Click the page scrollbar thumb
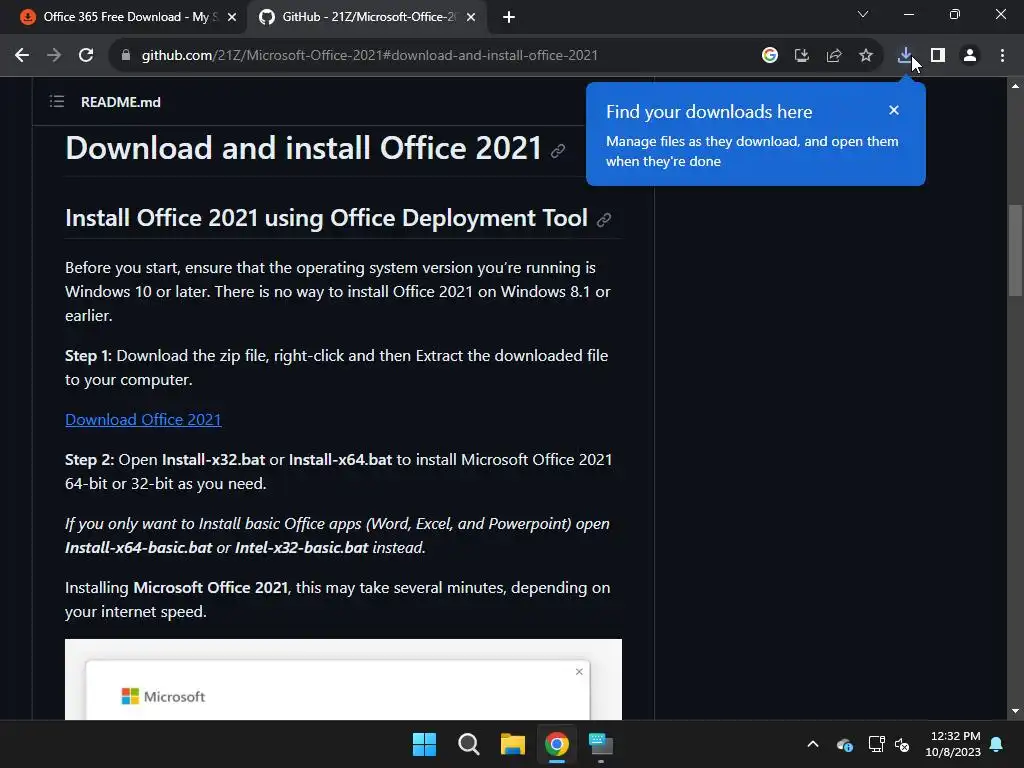 tap(1015, 251)
